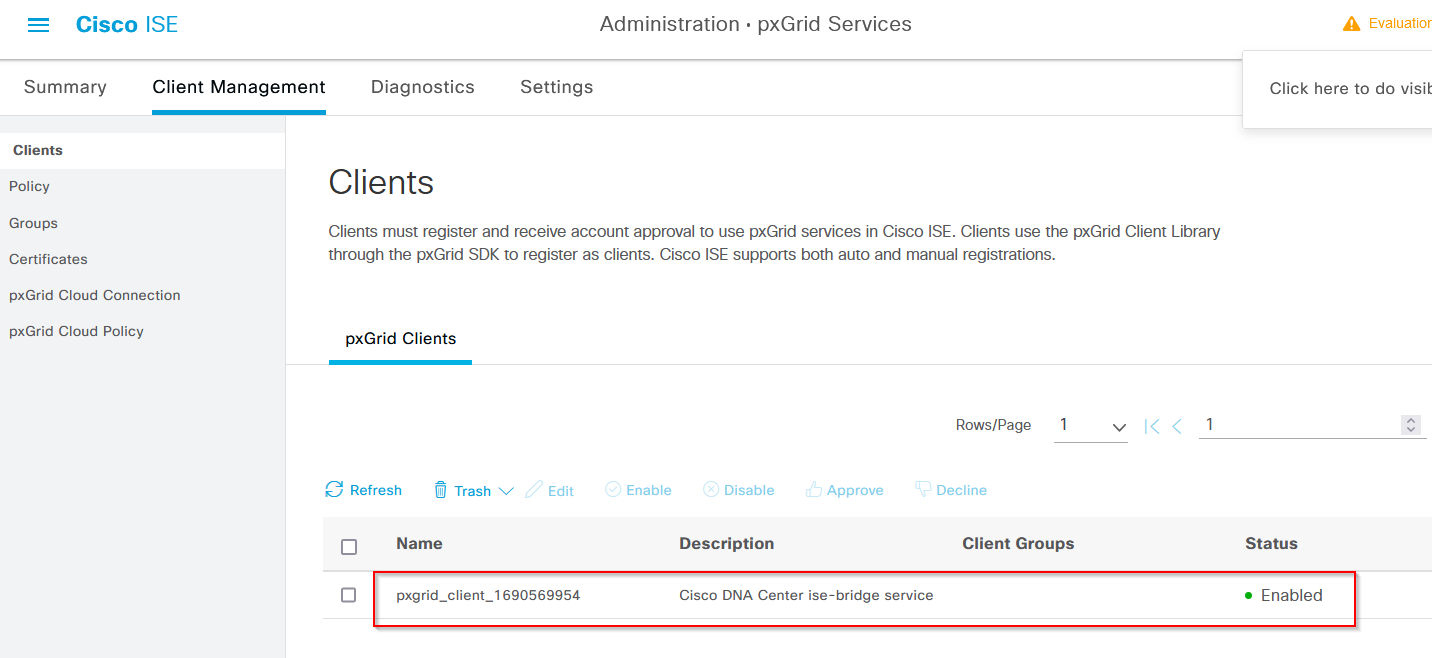Click the Status column header

pyautogui.click(x=1271, y=544)
